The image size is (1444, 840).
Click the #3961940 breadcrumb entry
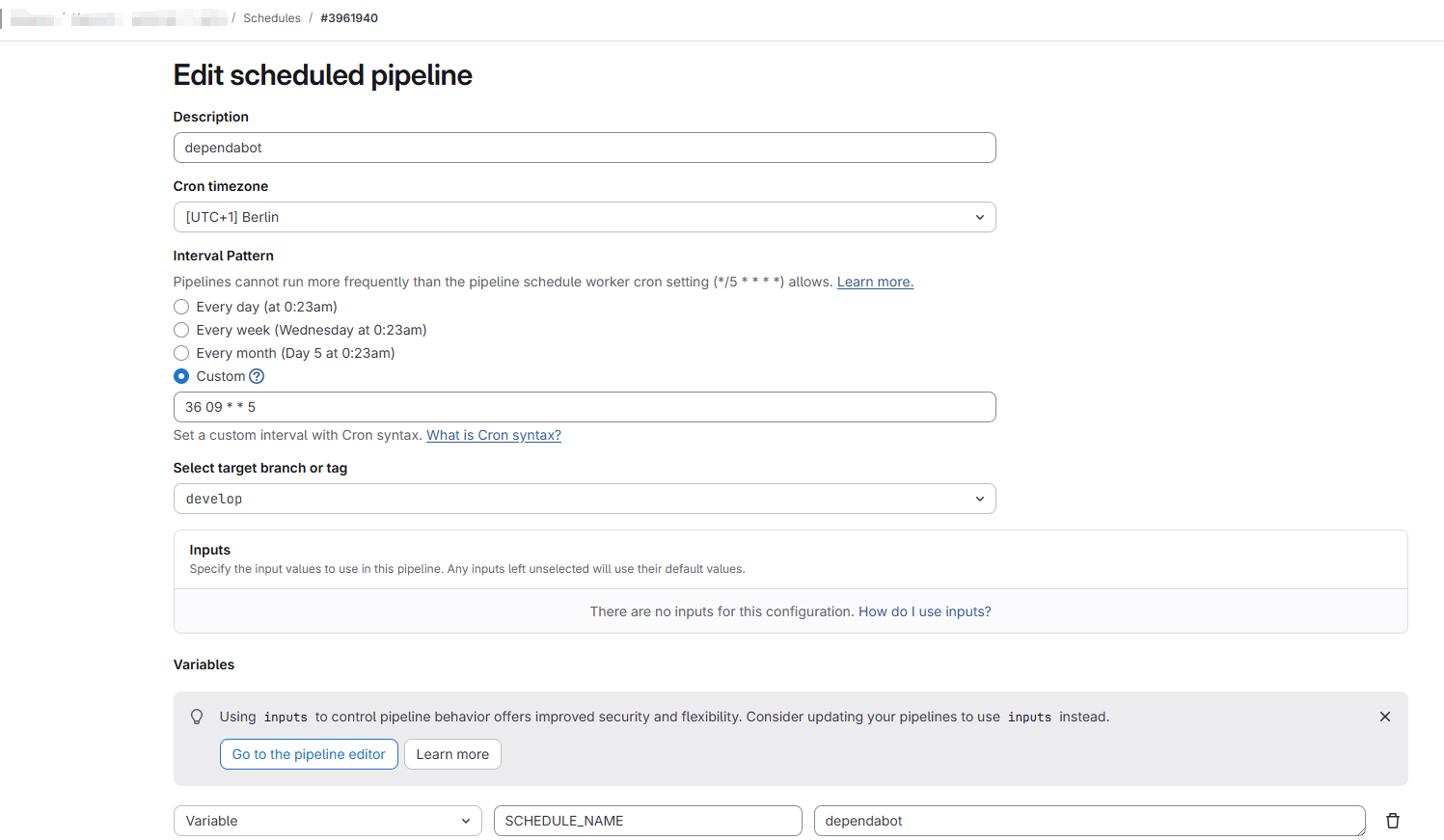tap(349, 17)
